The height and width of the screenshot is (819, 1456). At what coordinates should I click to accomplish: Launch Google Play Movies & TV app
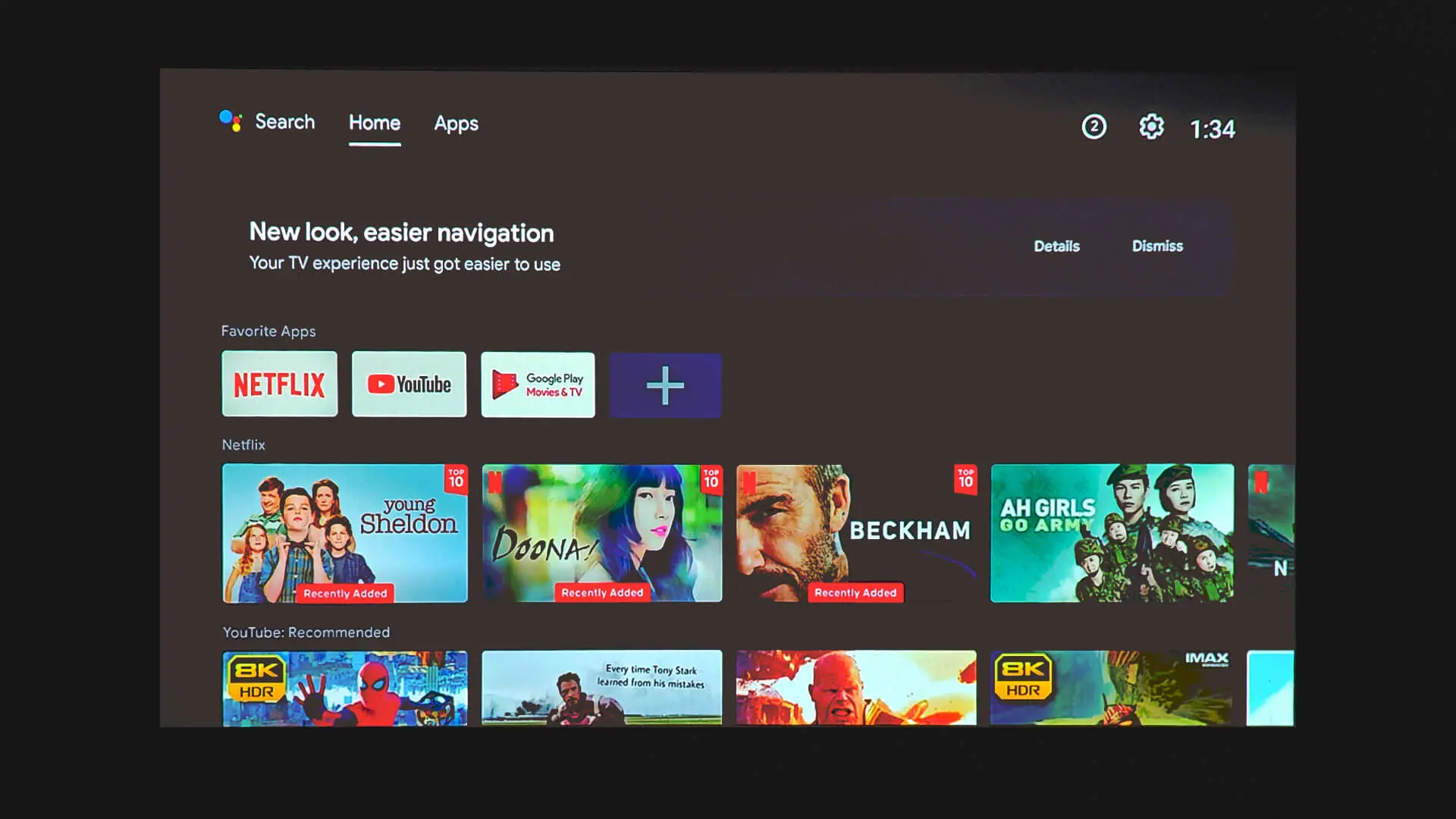pos(538,384)
